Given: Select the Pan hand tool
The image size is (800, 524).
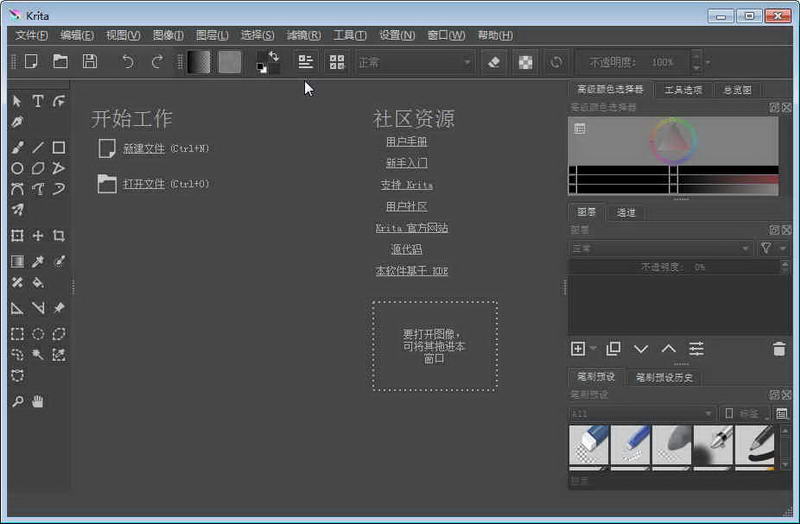Looking at the screenshot, I should click(x=38, y=402).
